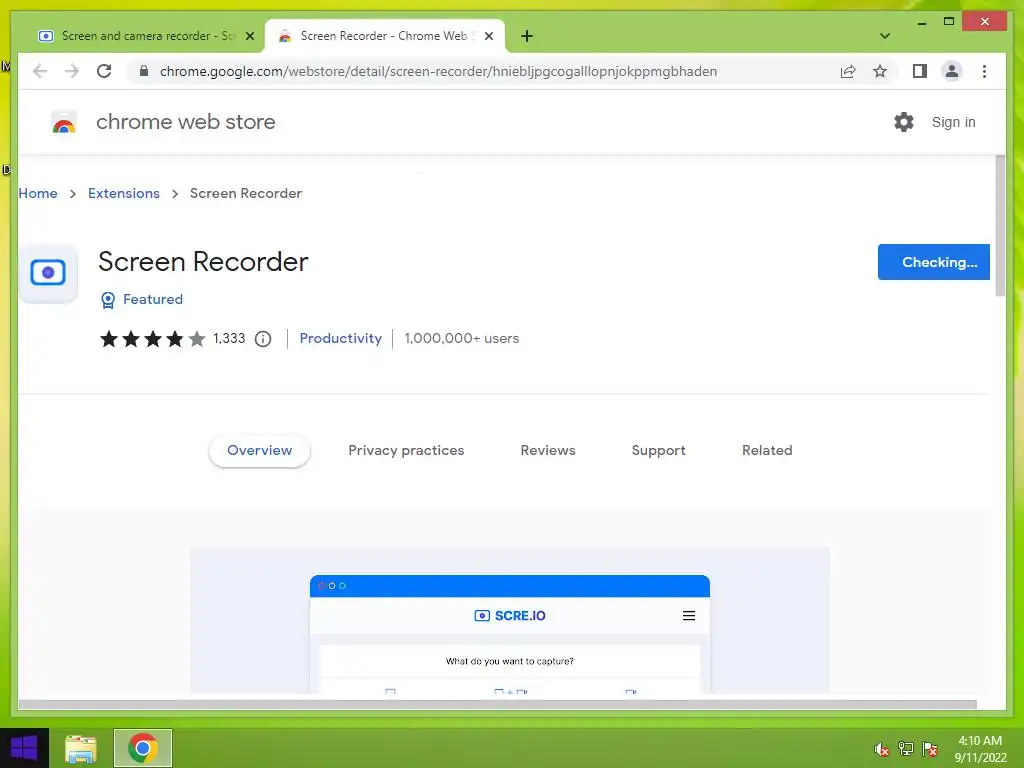Close the Screen and camera recorder tab
This screenshot has height=768, width=1024.
click(x=249, y=36)
